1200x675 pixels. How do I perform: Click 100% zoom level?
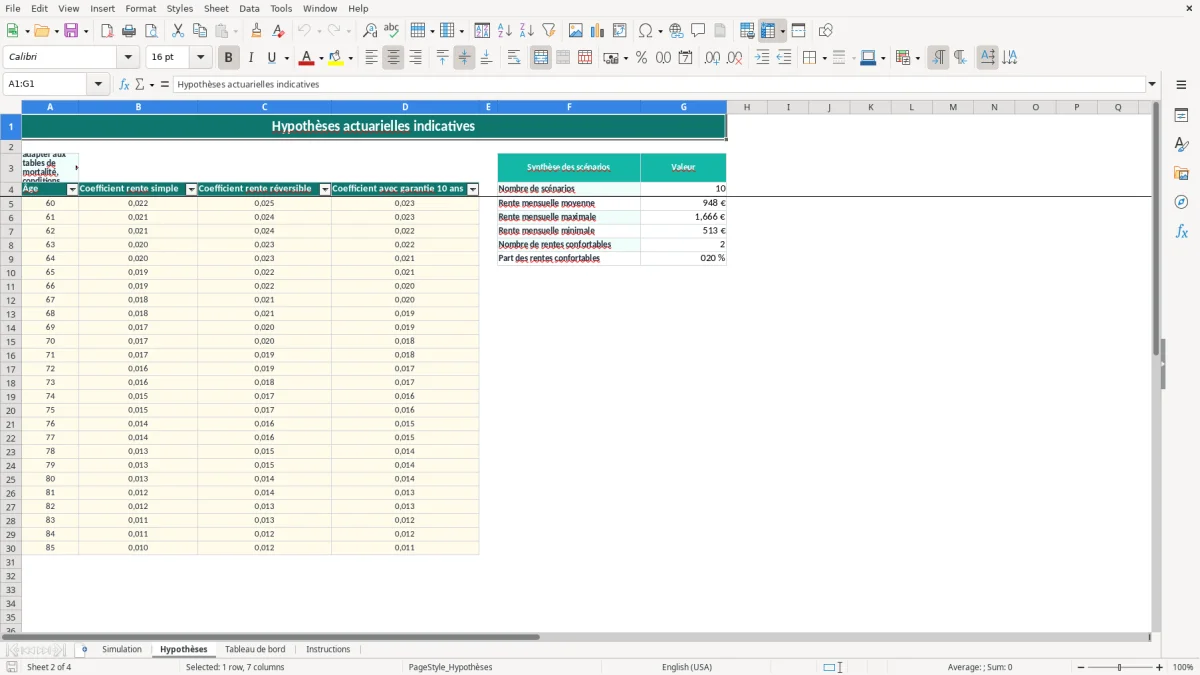tap(1183, 667)
